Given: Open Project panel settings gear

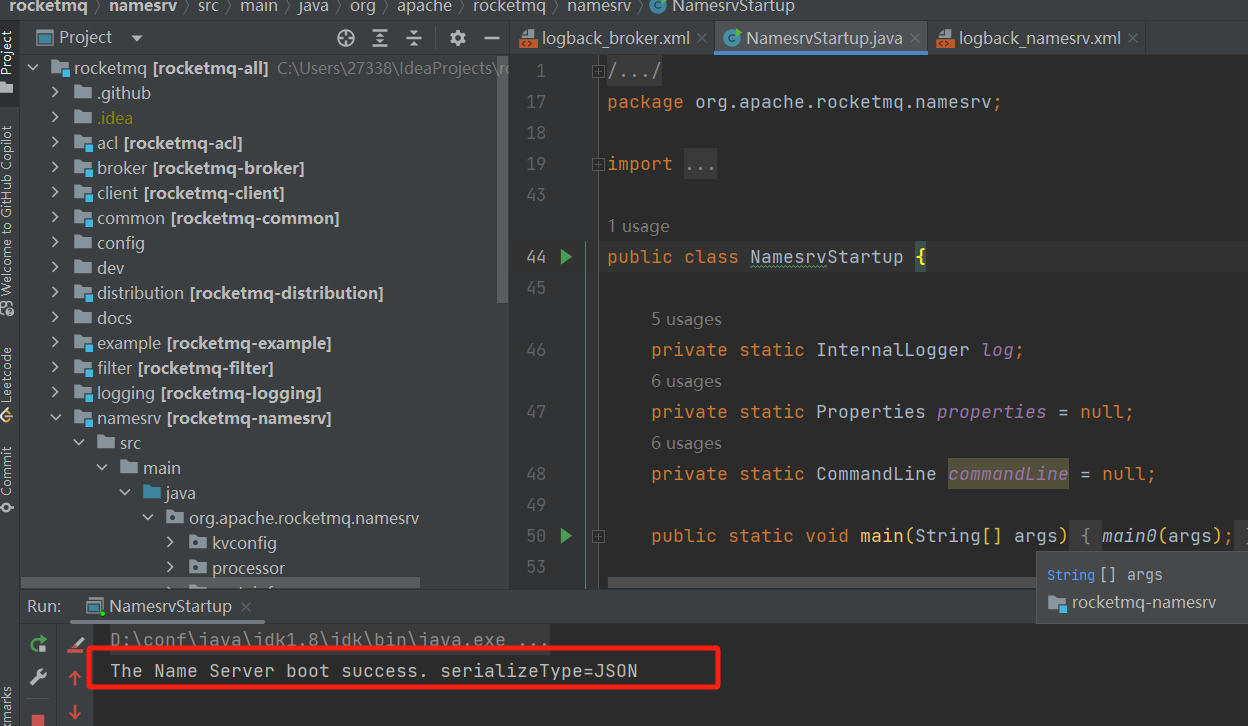Looking at the screenshot, I should pyautogui.click(x=458, y=38).
